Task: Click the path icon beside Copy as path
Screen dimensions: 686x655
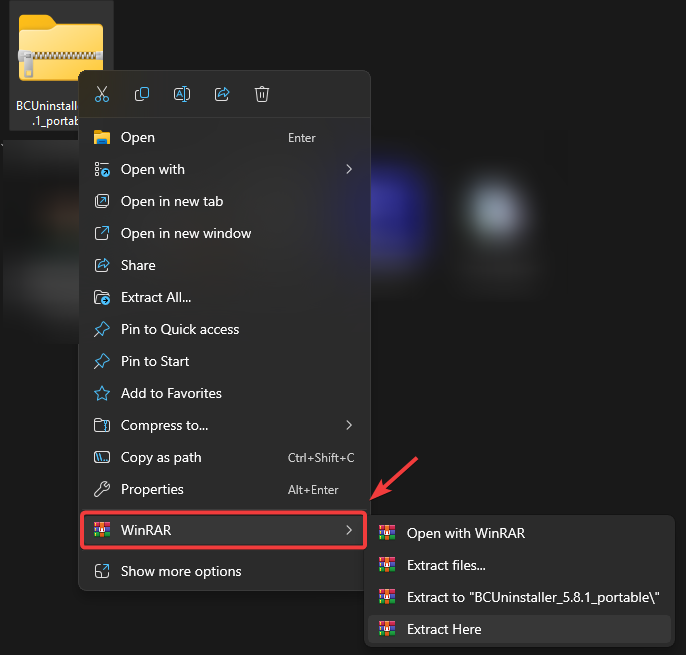Action: click(102, 458)
